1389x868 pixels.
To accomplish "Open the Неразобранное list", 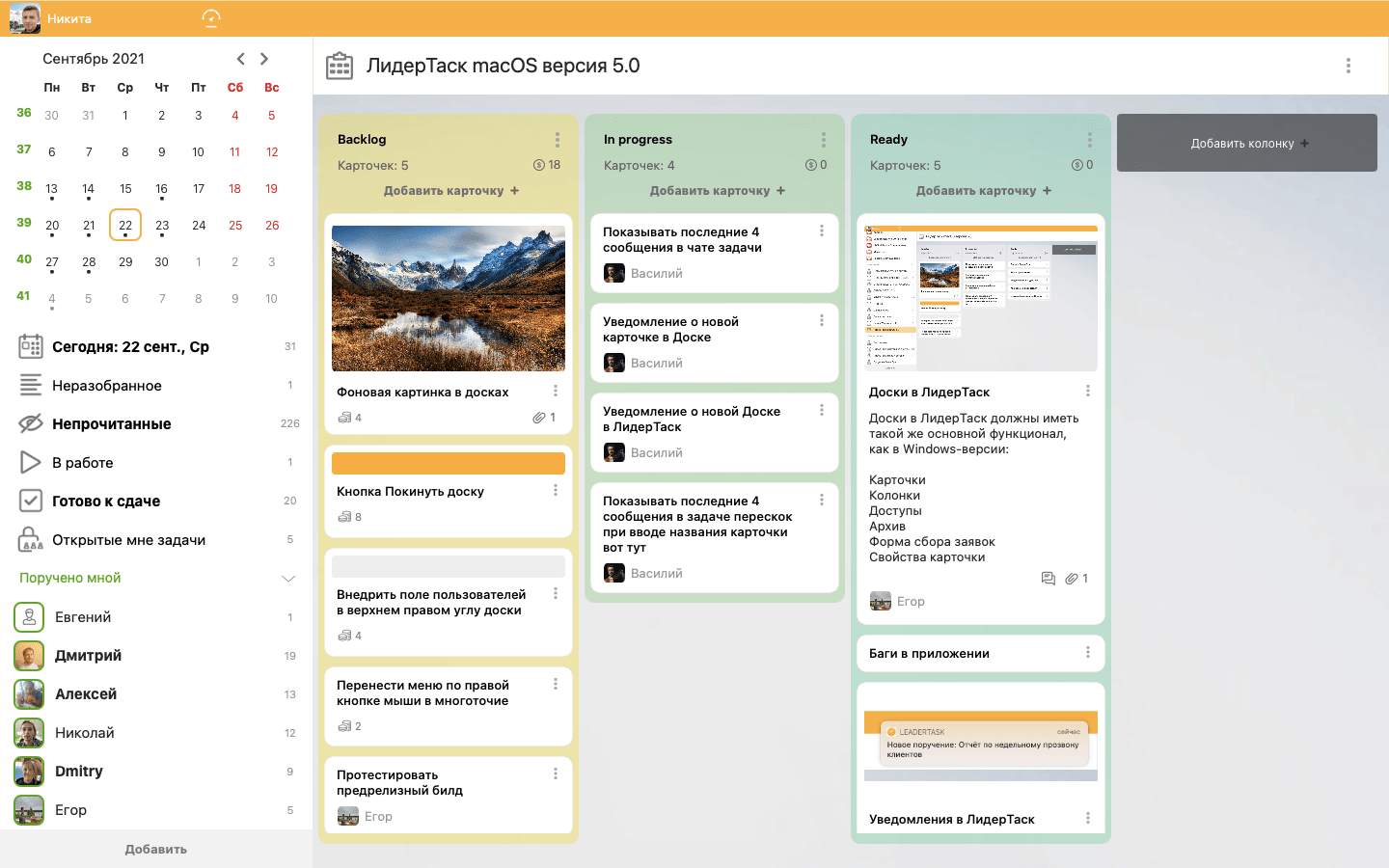I will coord(156,386).
